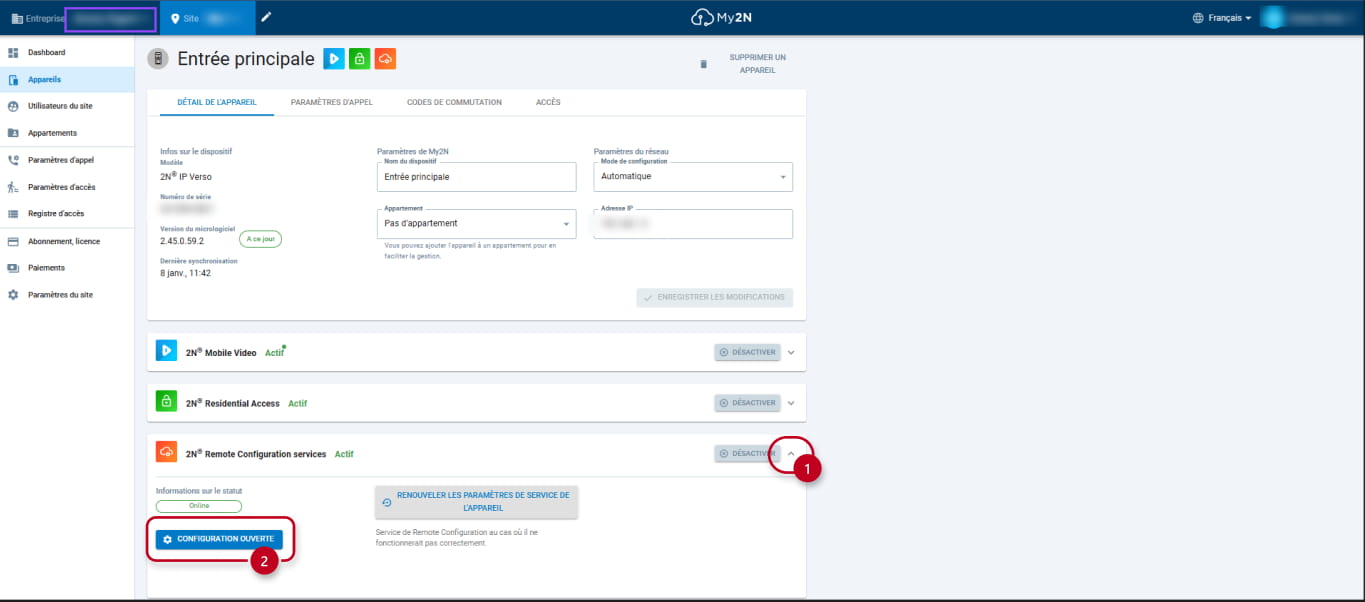Click the Utilisateurs du site person icon
The height and width of the screenshot is (602, 1365).
coord(13,106)
